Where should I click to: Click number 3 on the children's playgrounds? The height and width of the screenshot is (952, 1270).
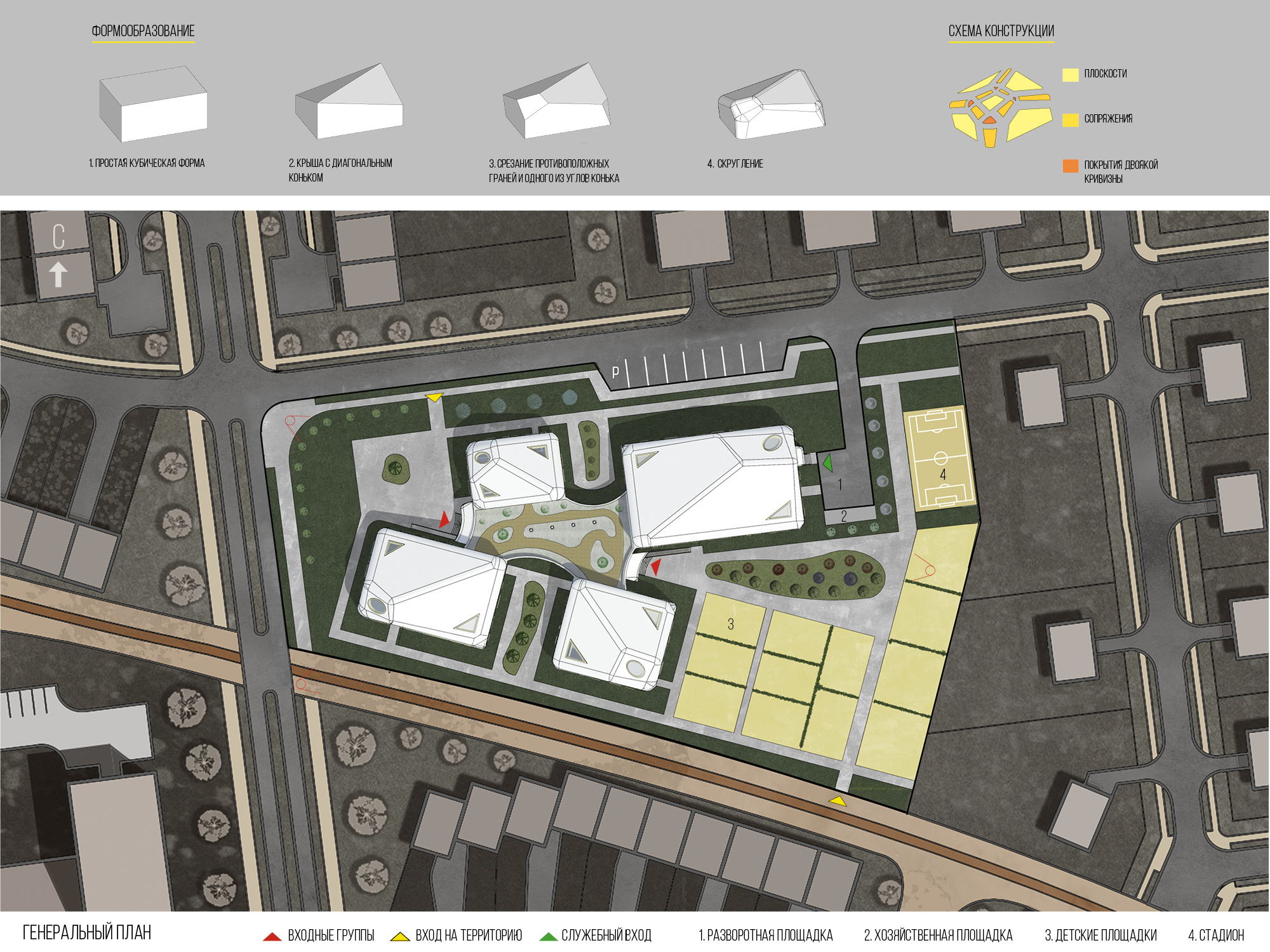pos(730,624)
